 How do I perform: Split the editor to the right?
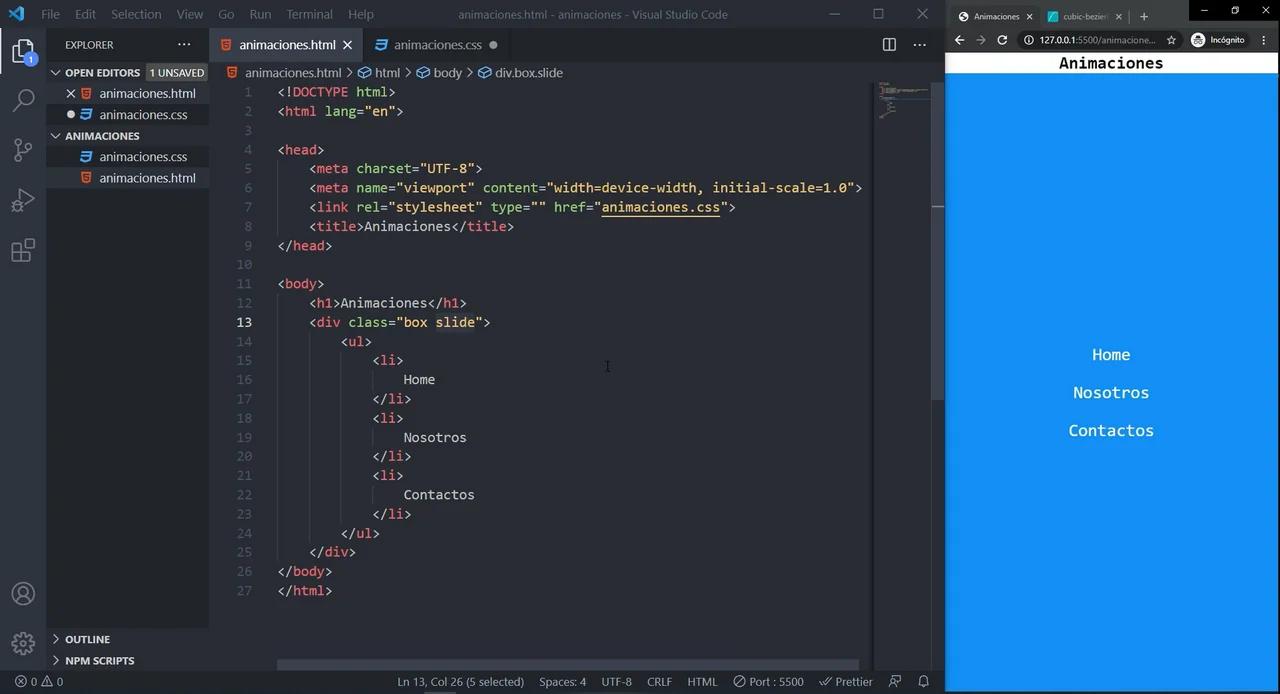[889, 45]
